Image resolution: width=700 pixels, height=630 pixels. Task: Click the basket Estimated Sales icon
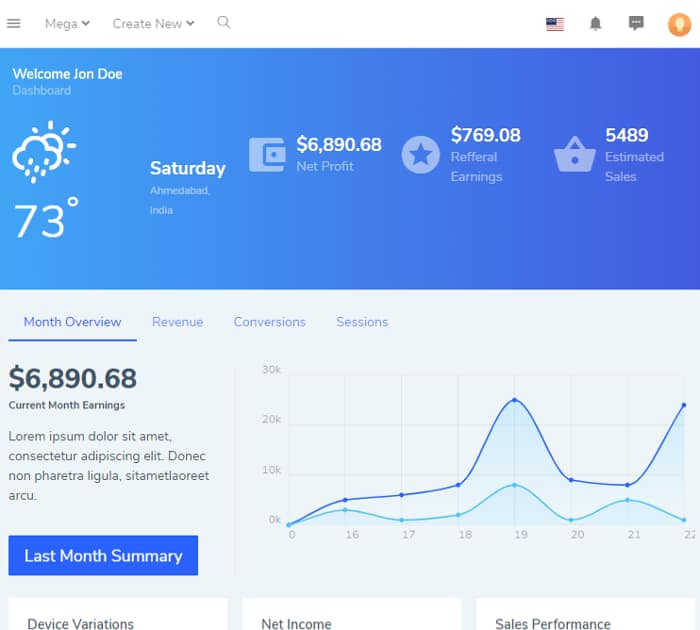[x=574, y=155]
